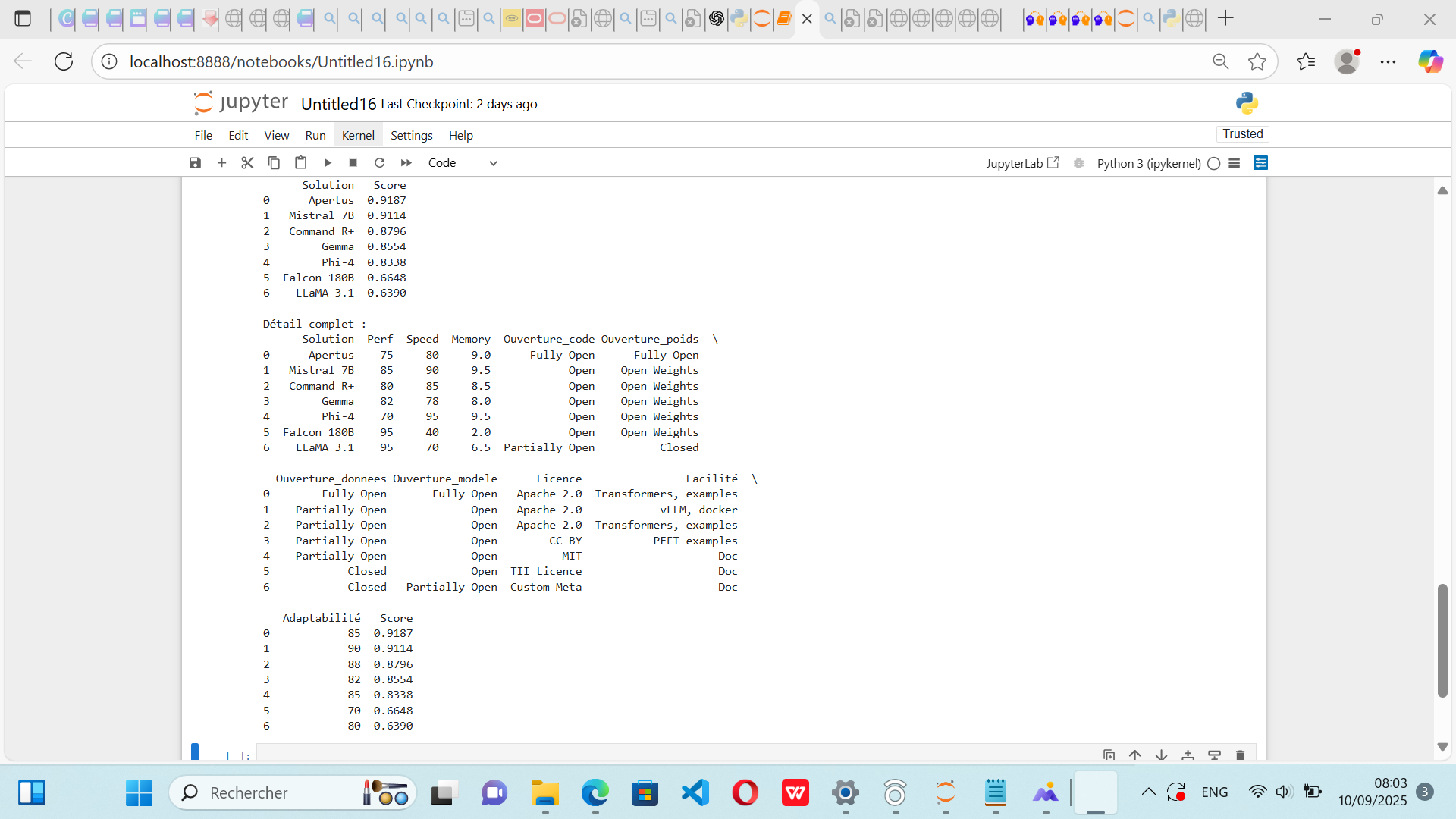
Task: Click the debugger bug icon
Action: [1078, 163]
